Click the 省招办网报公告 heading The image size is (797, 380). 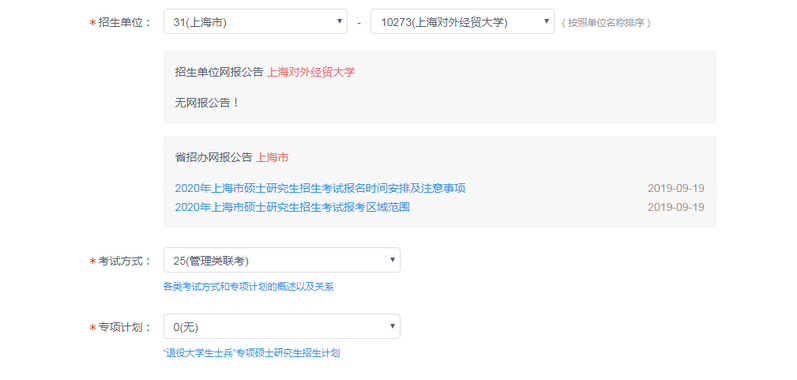(x=213, y=157)
